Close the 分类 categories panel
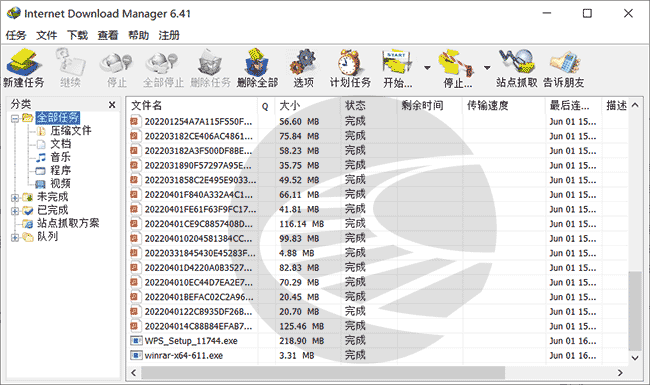This screenshot has width=650, height=385. tap(112, 105)
